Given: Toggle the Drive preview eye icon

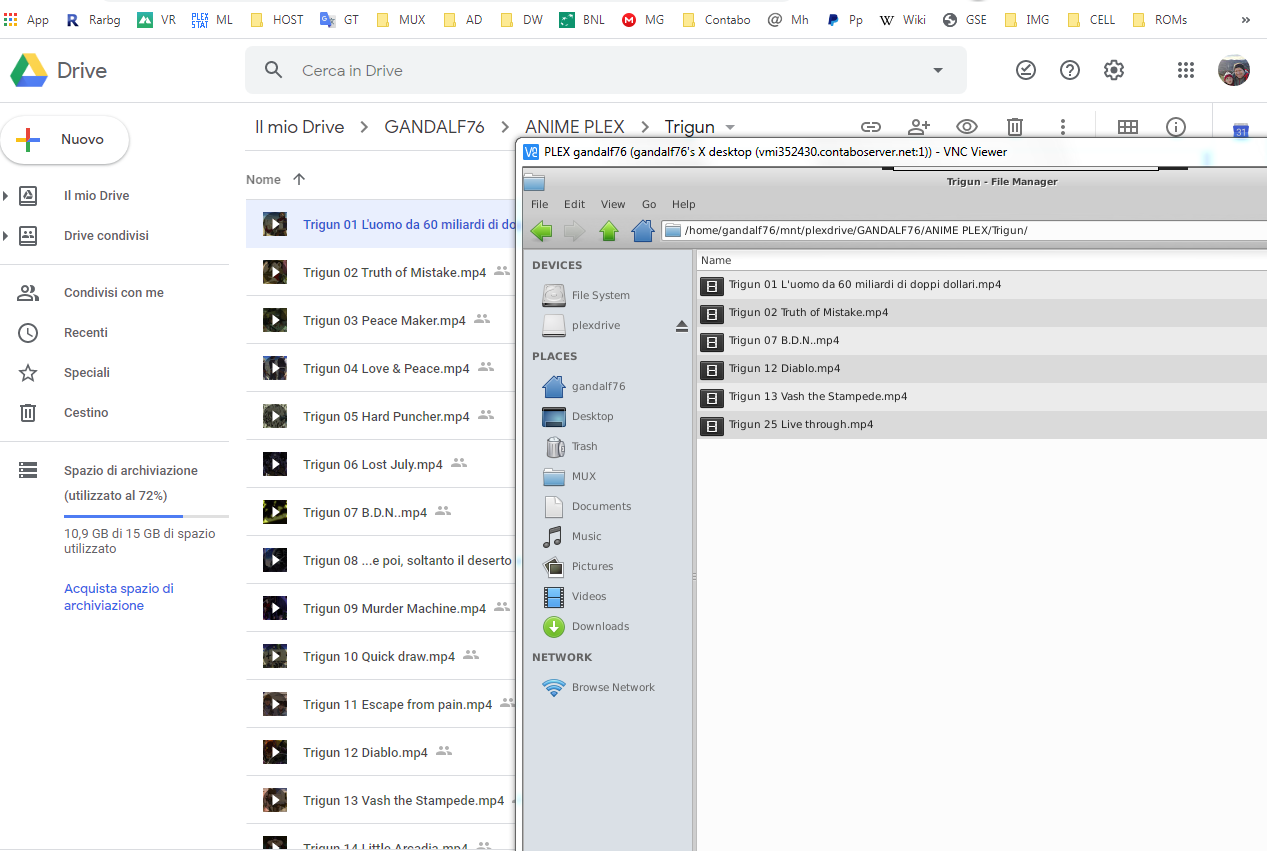Looking at the screenshot, I should point(967,127).
